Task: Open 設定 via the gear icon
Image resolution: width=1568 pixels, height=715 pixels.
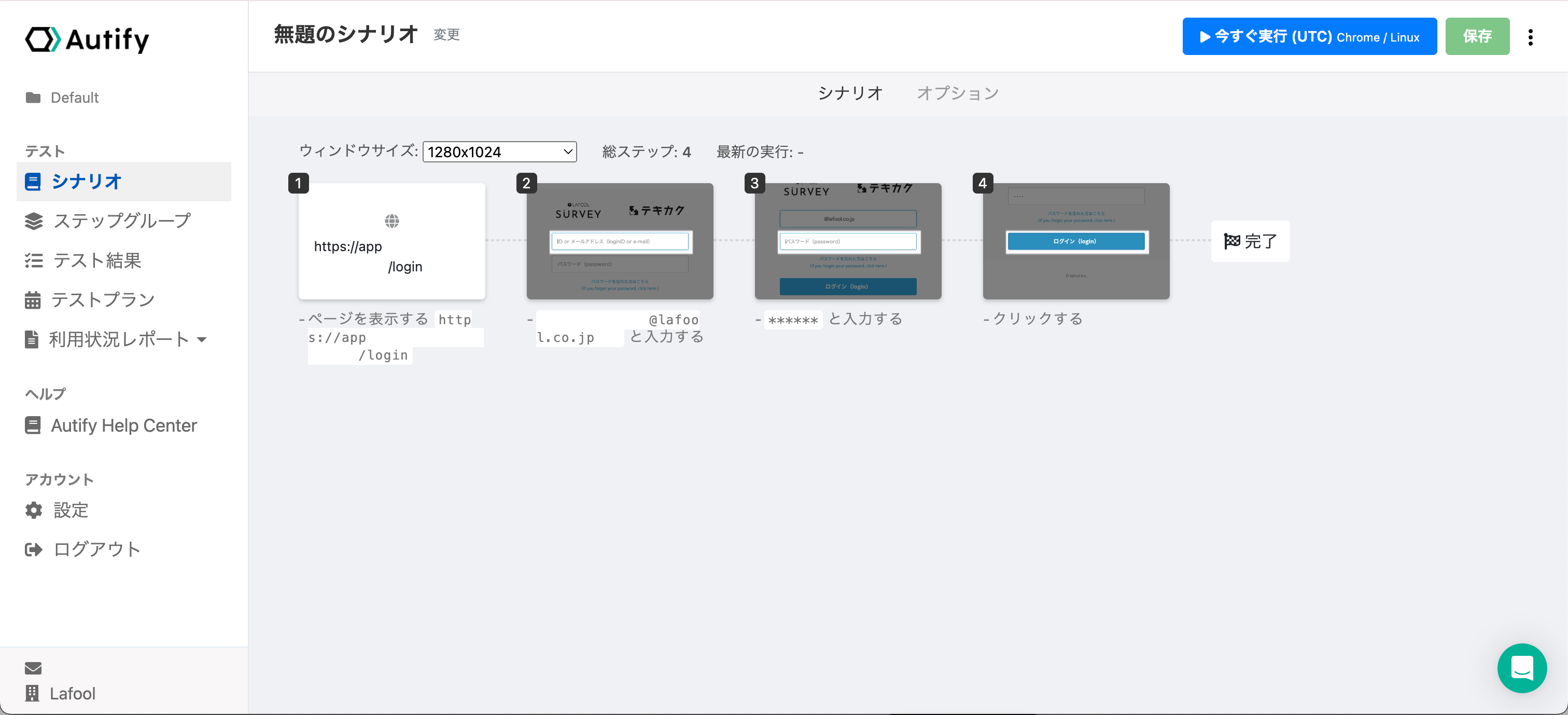Action: pos(34,511)
